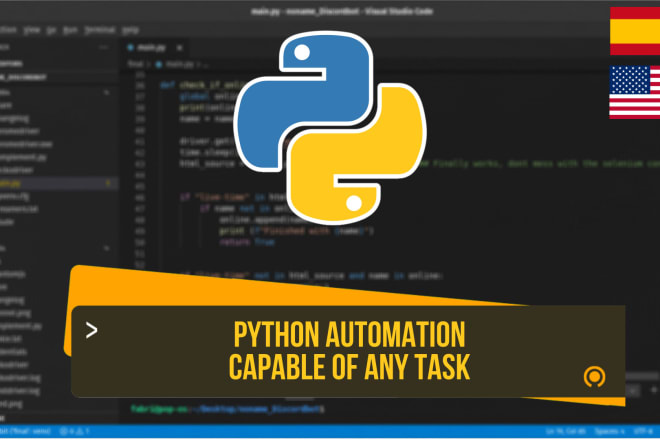Click the 'CAPABLE OF ANY TASK' banner line
The image size is (660, 440).
click(x=349, y=367)
